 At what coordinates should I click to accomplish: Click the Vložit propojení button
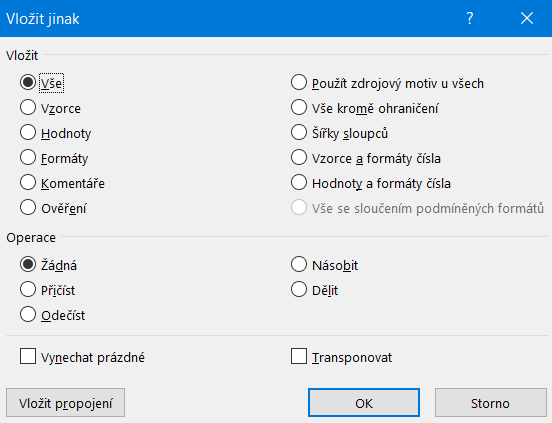tap(65, 403)
